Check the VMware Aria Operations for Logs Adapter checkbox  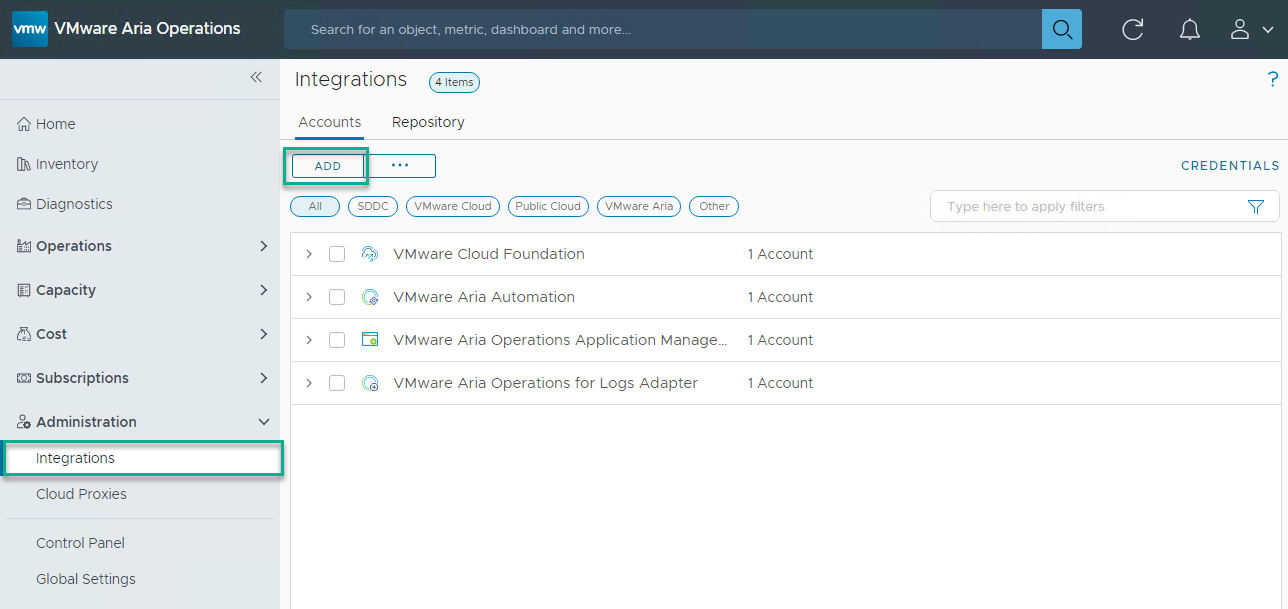click(337, 382)
